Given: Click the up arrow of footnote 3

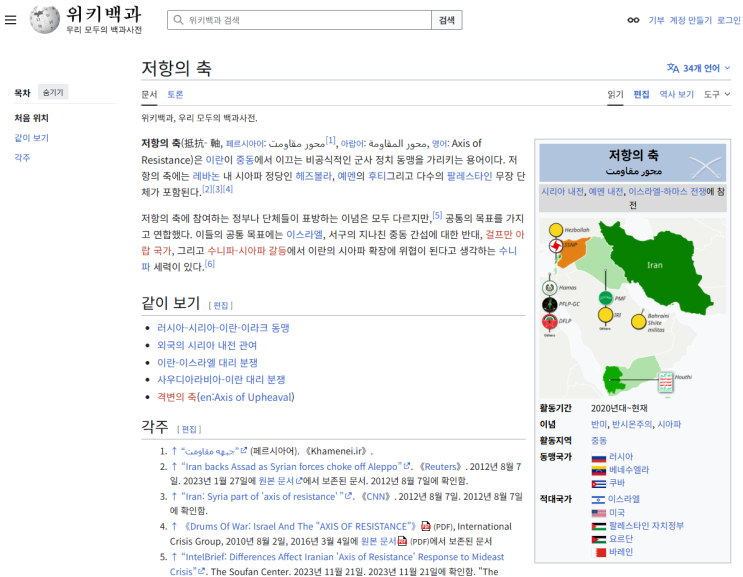Looking at the screenshot, I should point(174,496).
